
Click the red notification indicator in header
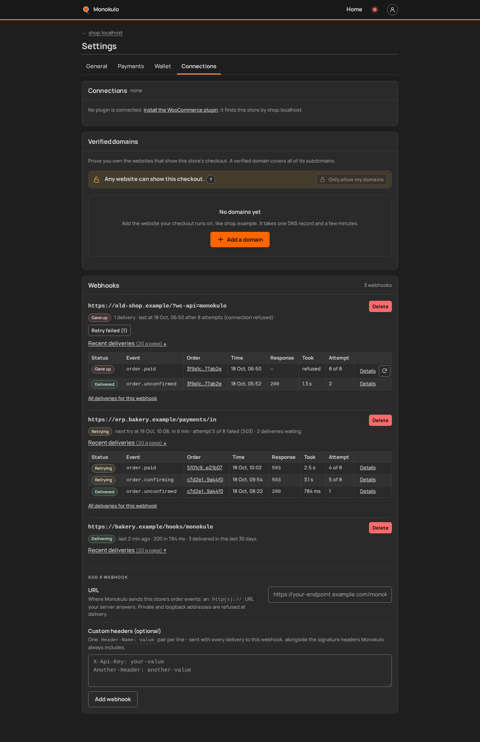[x=374, y=9]
